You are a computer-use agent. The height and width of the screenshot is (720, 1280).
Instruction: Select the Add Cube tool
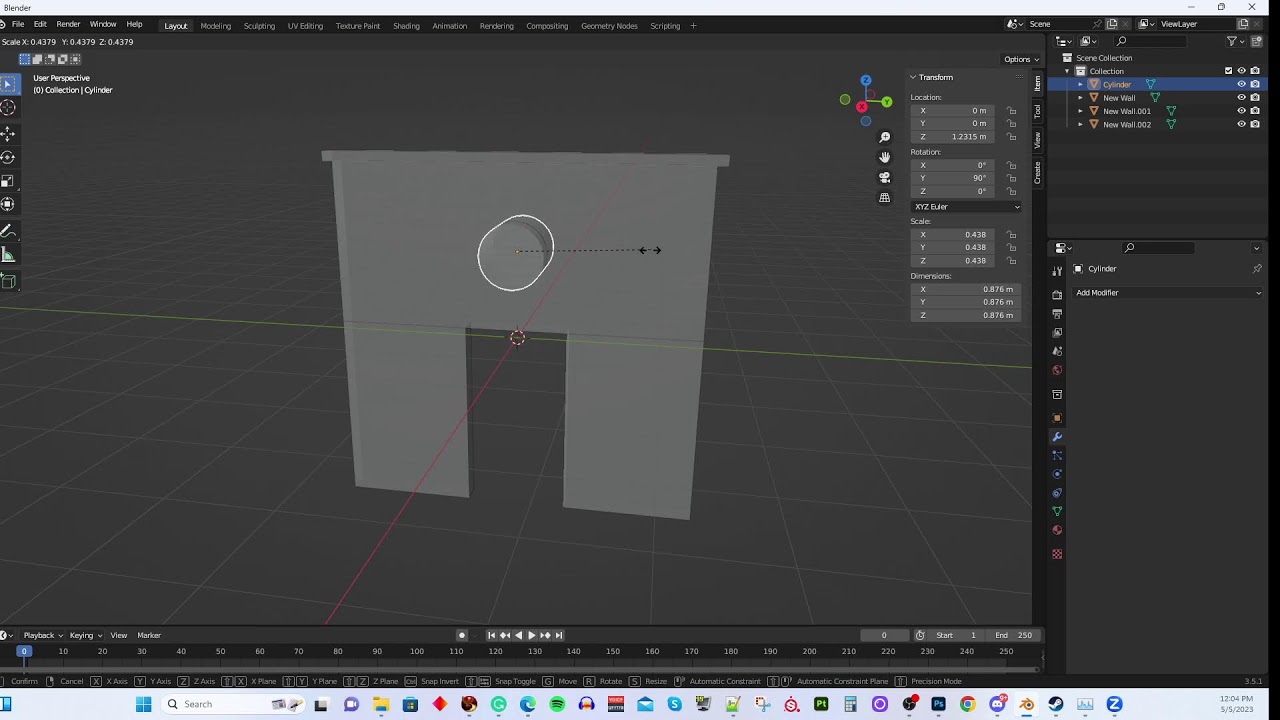coord(8,281)
